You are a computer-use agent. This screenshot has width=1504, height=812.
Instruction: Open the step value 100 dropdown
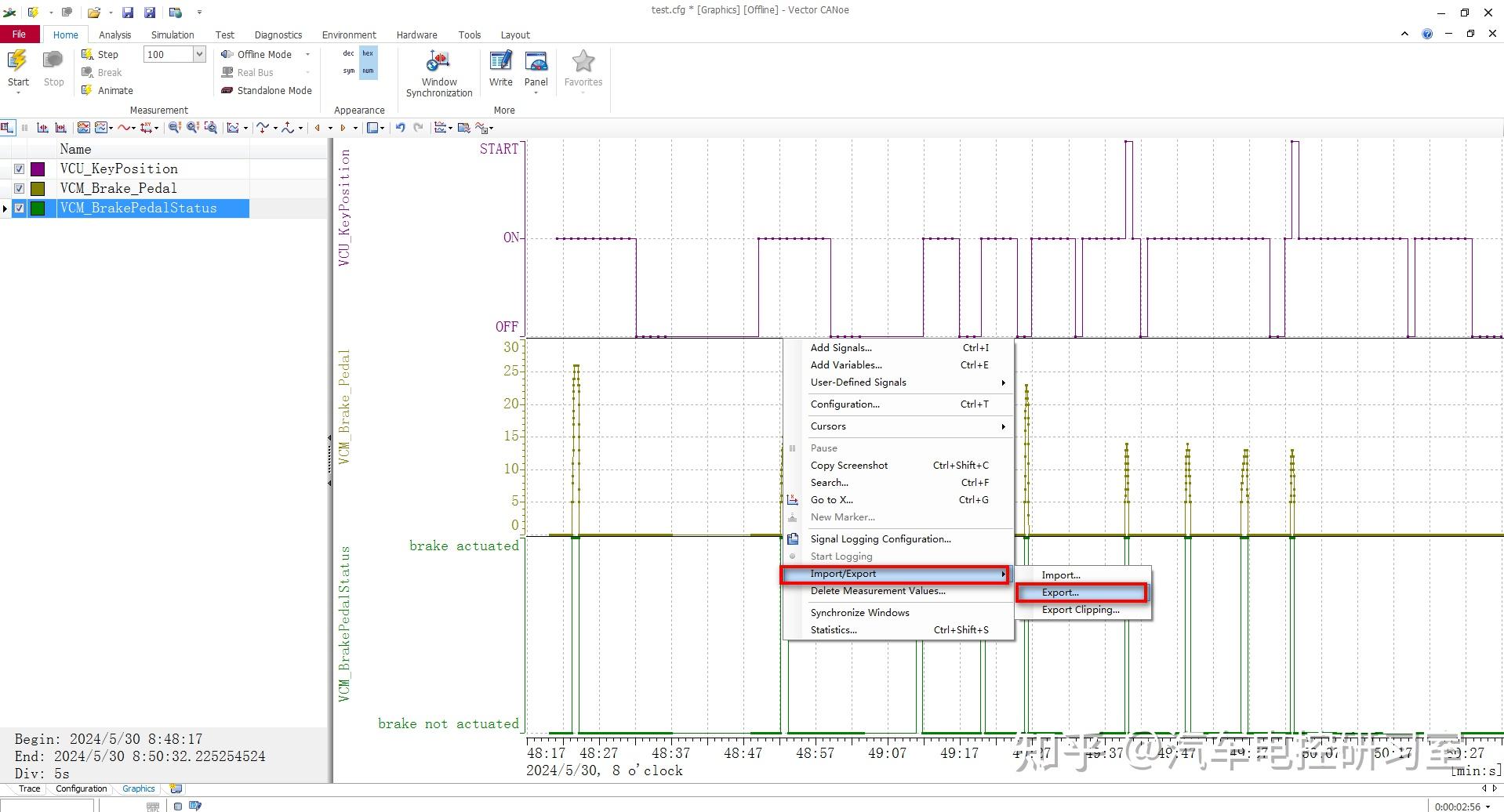coord(199,54)
